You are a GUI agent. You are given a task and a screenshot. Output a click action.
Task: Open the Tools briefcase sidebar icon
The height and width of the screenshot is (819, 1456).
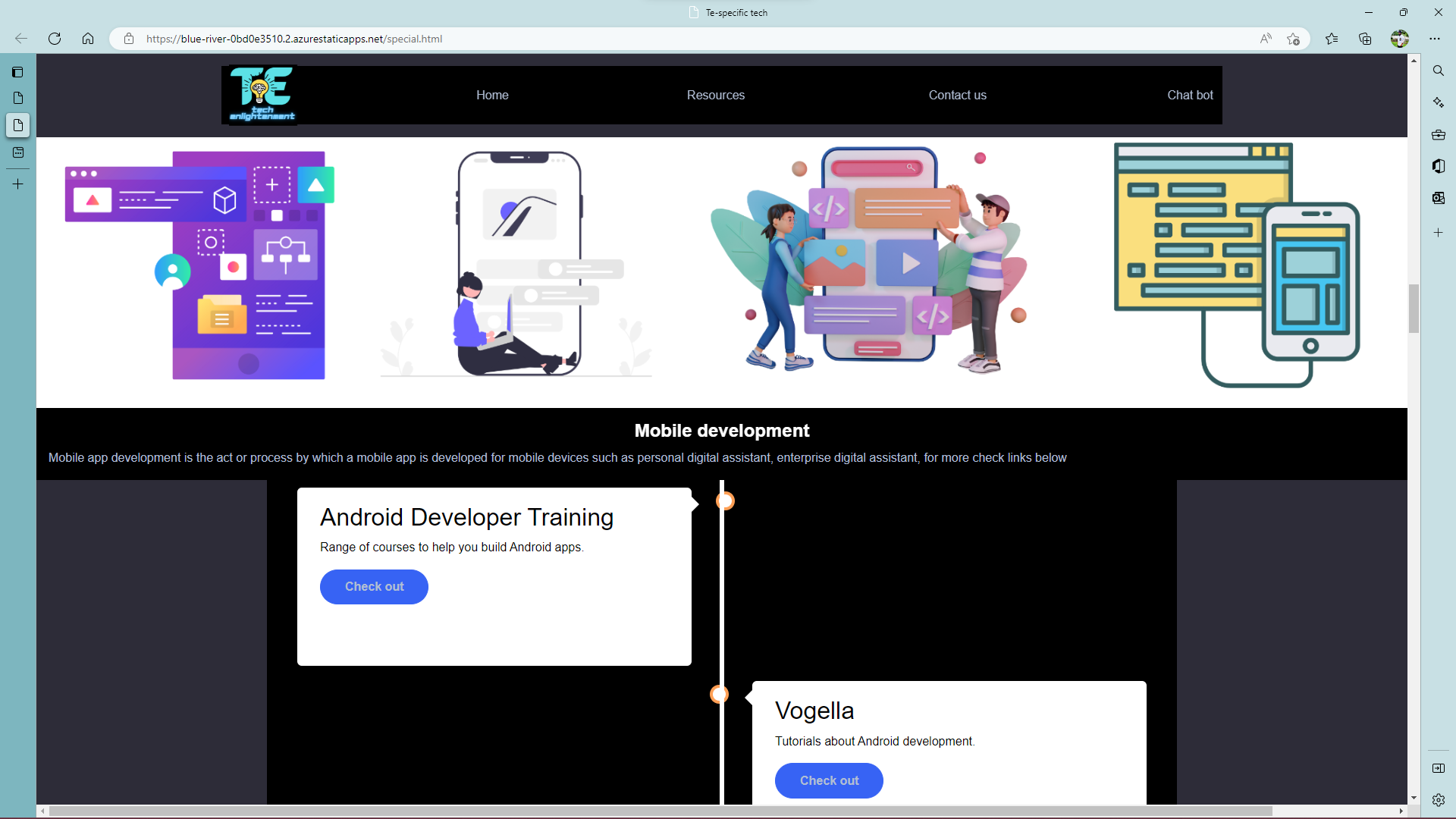coord(1439,134)
